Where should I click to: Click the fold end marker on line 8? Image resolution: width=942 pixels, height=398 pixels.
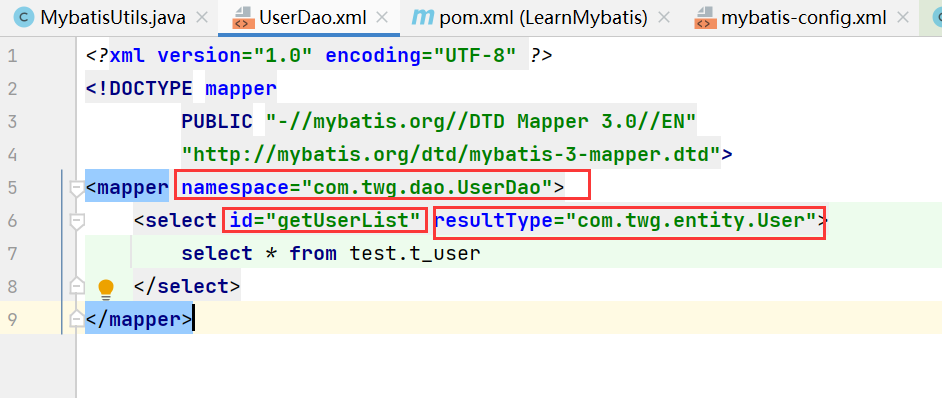pyautogui.click(x=77, y=286)
